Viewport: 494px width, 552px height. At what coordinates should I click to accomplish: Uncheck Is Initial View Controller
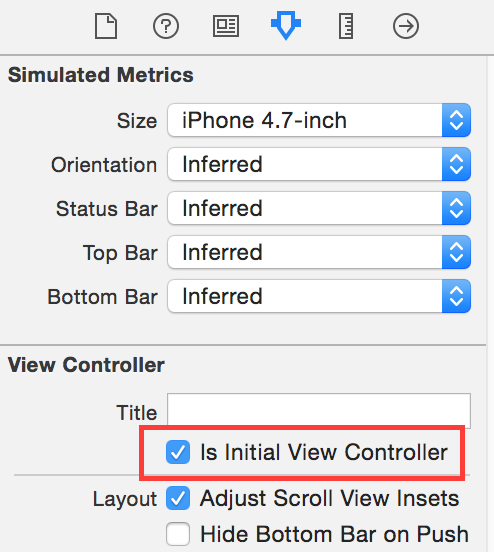point(178,452)
